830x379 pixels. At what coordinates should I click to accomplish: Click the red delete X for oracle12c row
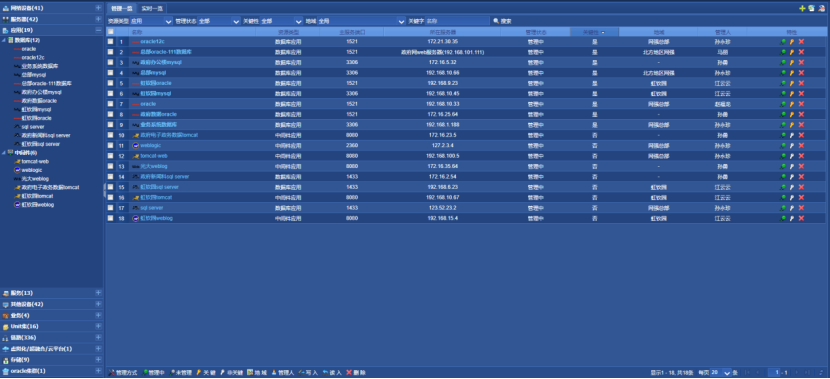pyautogui.click(x=801, y=41)
